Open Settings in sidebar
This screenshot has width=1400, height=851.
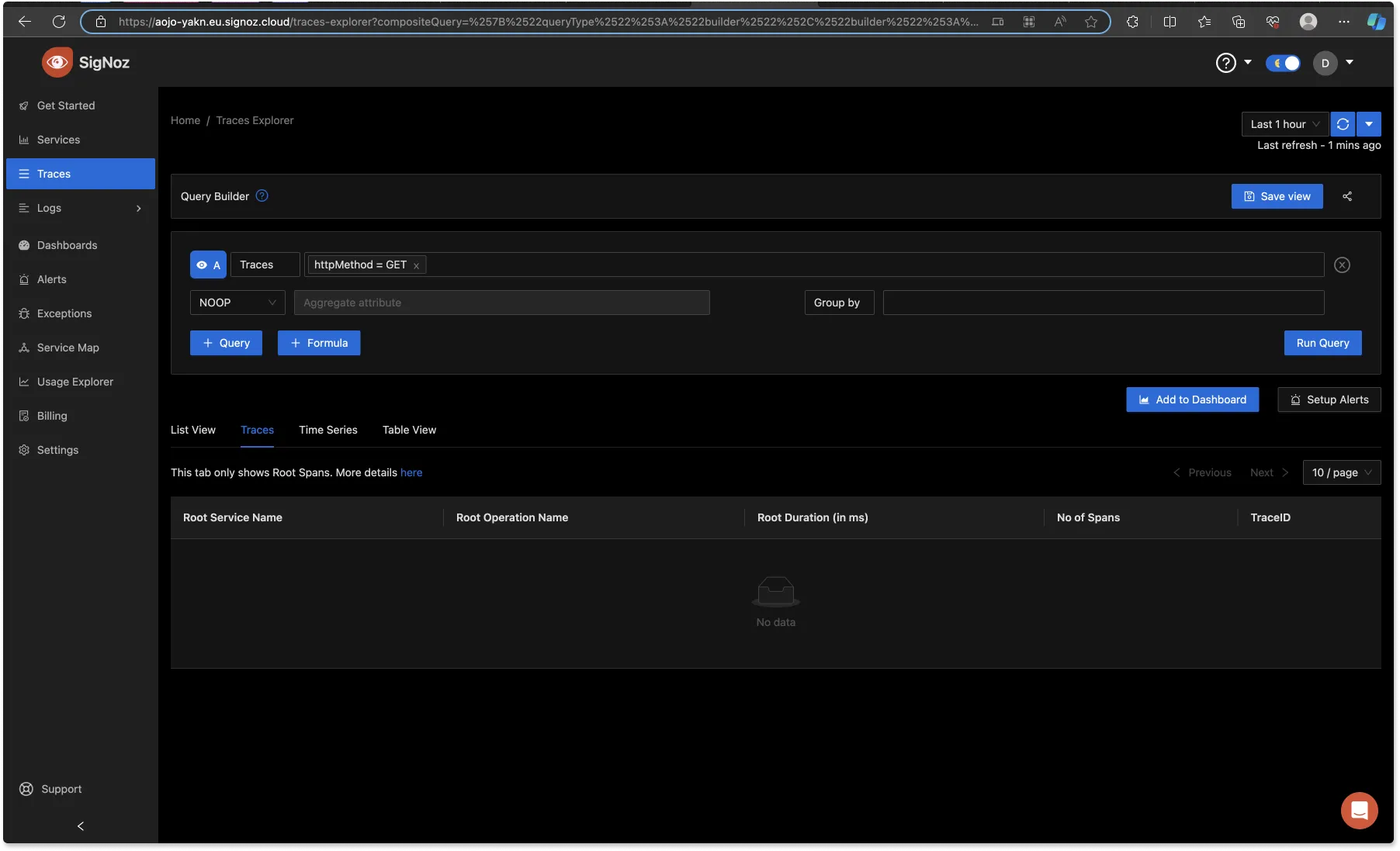(81, 450)
